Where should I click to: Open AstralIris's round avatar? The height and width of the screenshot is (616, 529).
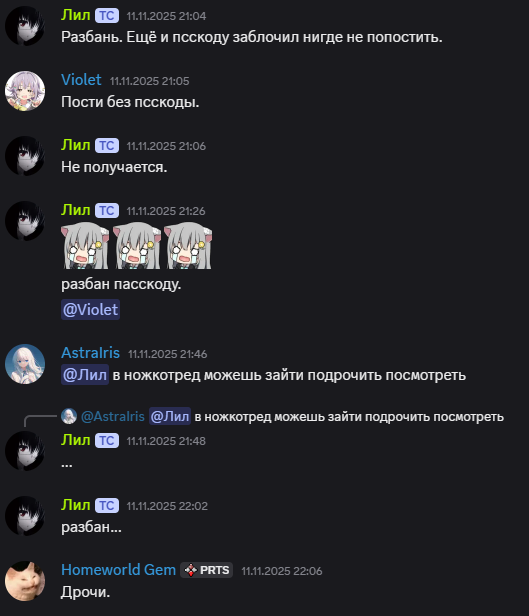click(x=25, y=364)
